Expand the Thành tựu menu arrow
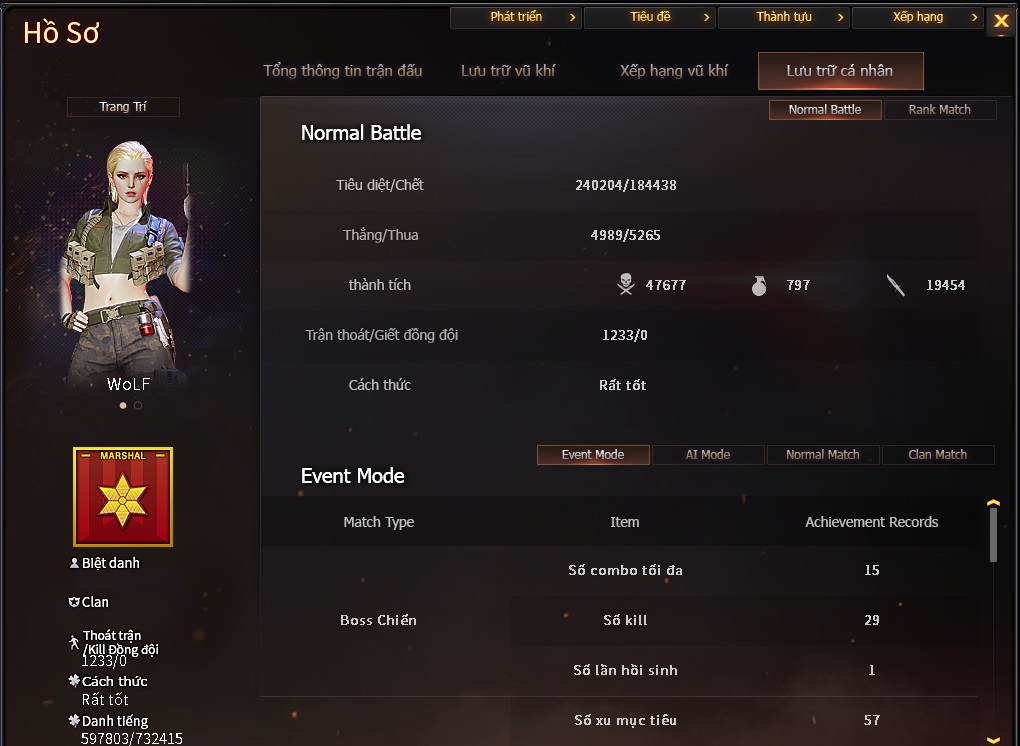Viewport: 1020px width, 746px height. coord(840,18)
